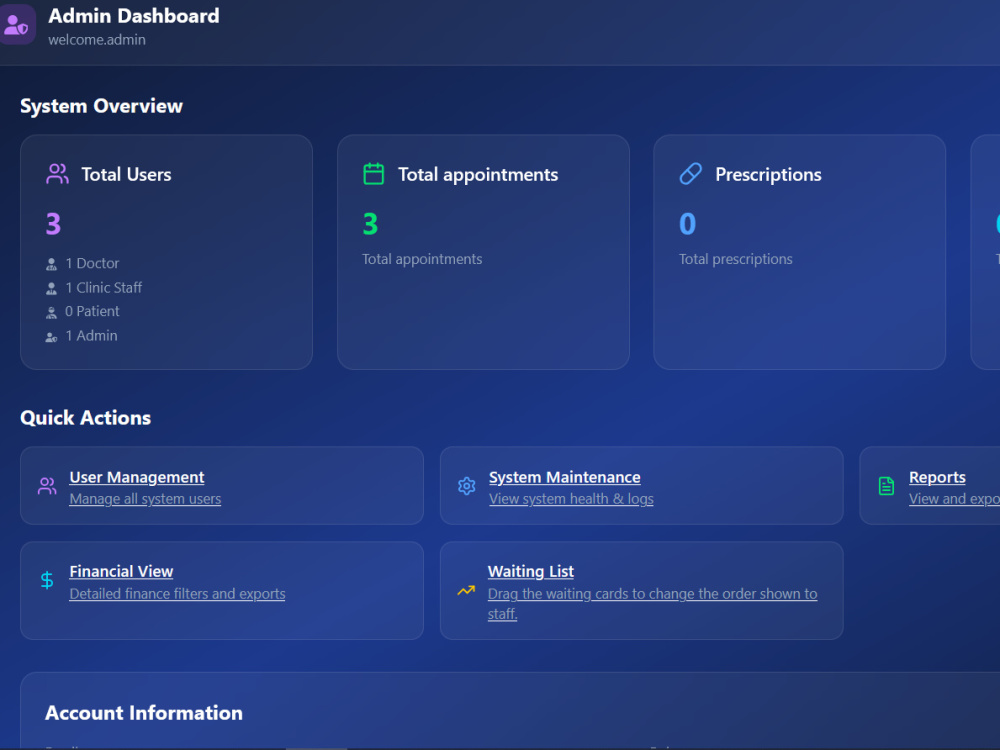Click the Prescriptions card title
Image resolution: width=1000 pixels, height=750 pixels.
click(768, 175)
